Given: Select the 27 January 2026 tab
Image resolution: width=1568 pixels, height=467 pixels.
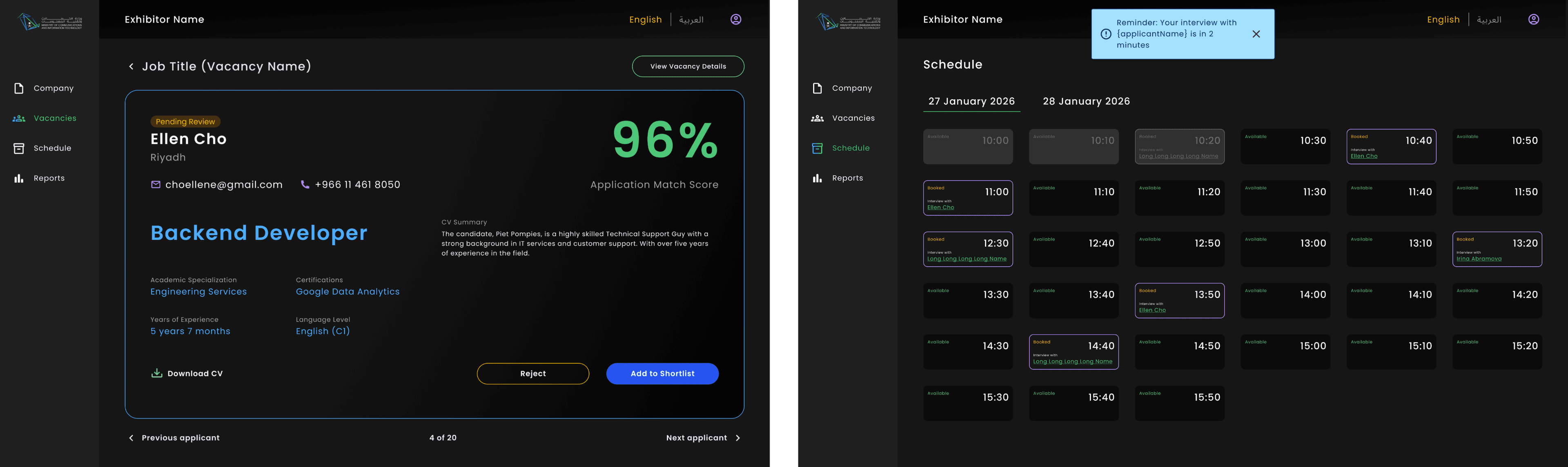Looking at the screenshot, I should click(x=971, y=101).
